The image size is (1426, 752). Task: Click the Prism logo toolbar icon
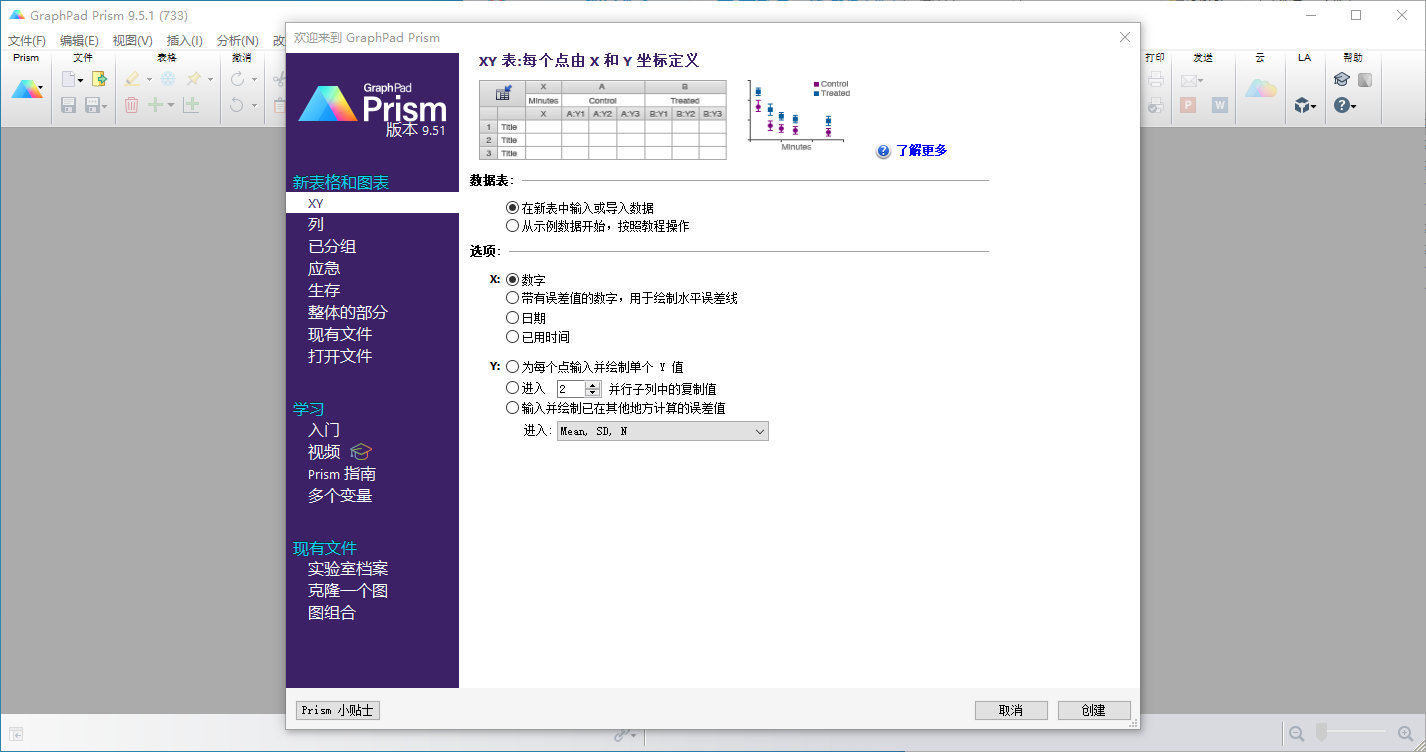click(x=25, y=88)
